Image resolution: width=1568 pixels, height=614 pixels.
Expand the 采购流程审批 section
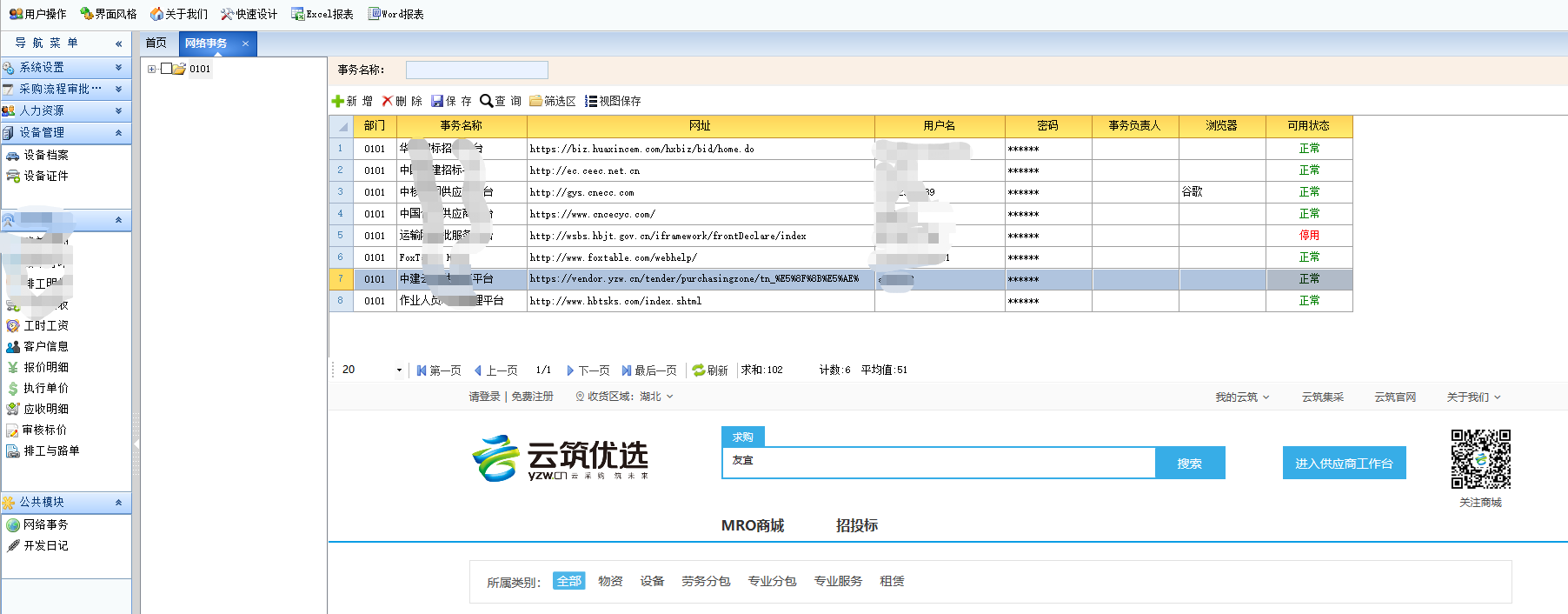[x=66, y=89]
